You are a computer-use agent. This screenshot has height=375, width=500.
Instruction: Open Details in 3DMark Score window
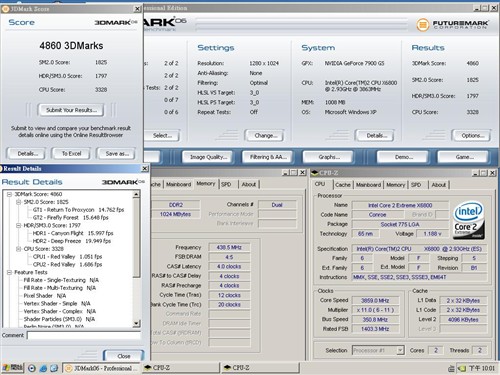click(x=27, y=154)
